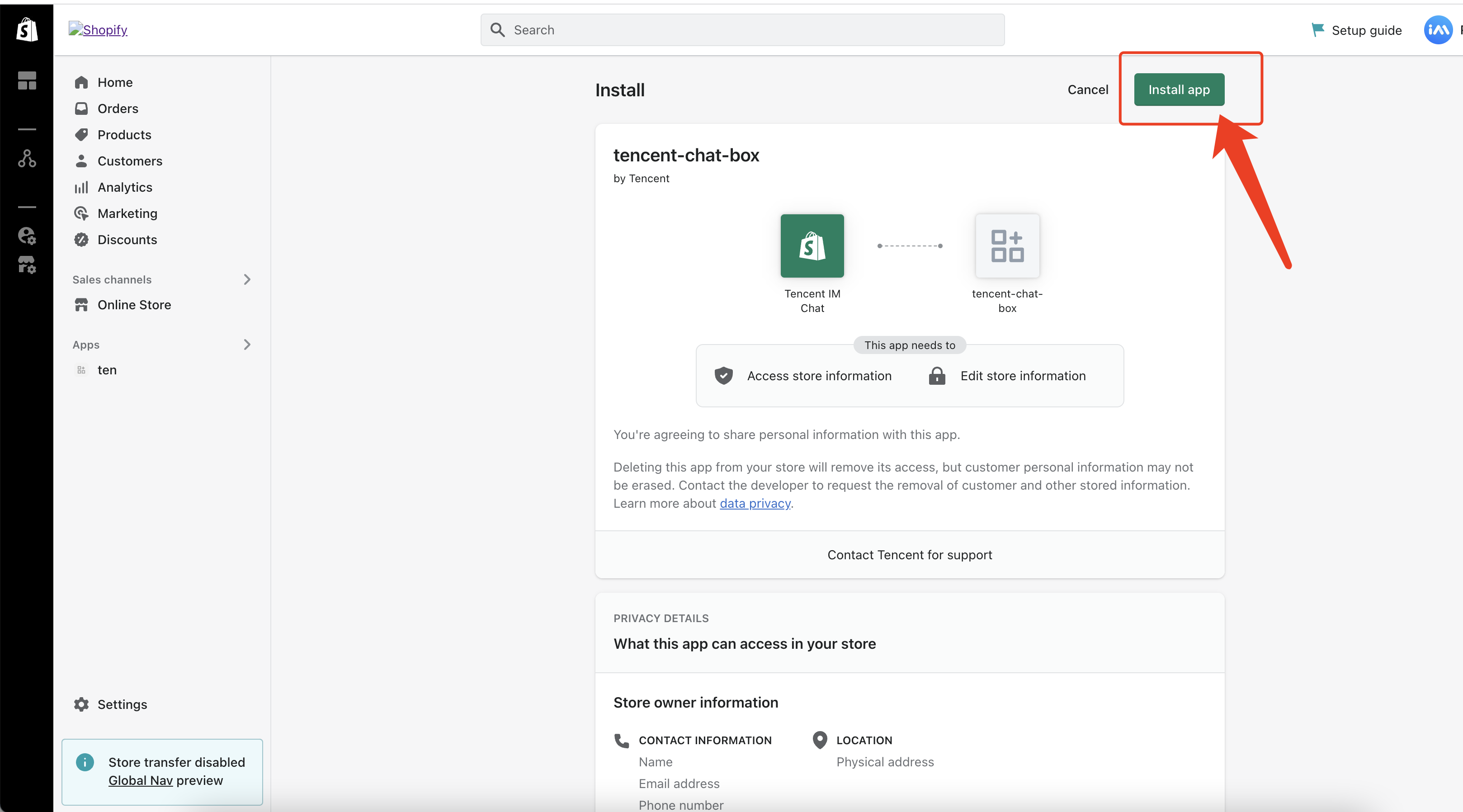Click the green Install app button
The height and width of the screenshot is (812, 1463).
[1179, 90]
